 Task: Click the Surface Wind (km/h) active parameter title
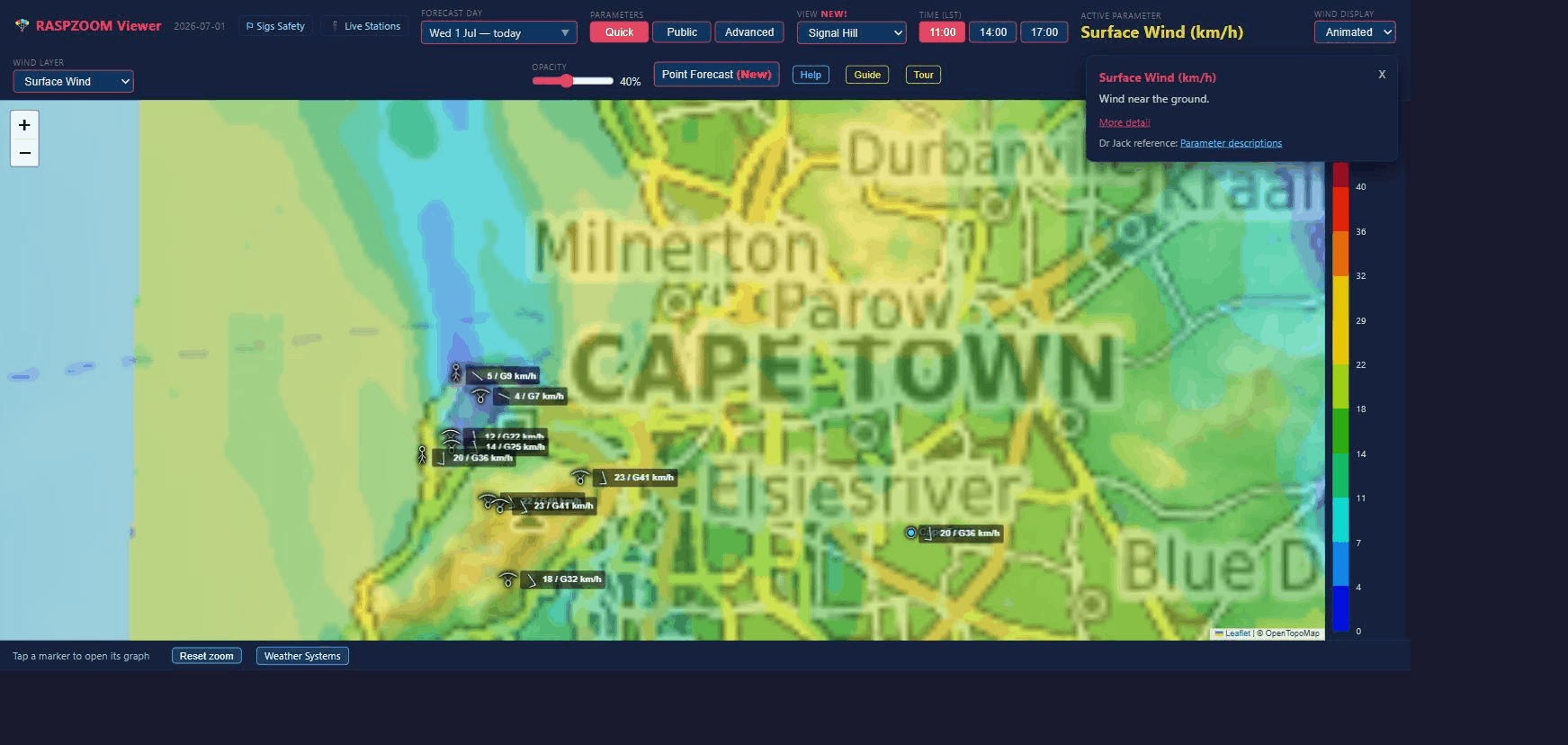(x=1161, y=32)
